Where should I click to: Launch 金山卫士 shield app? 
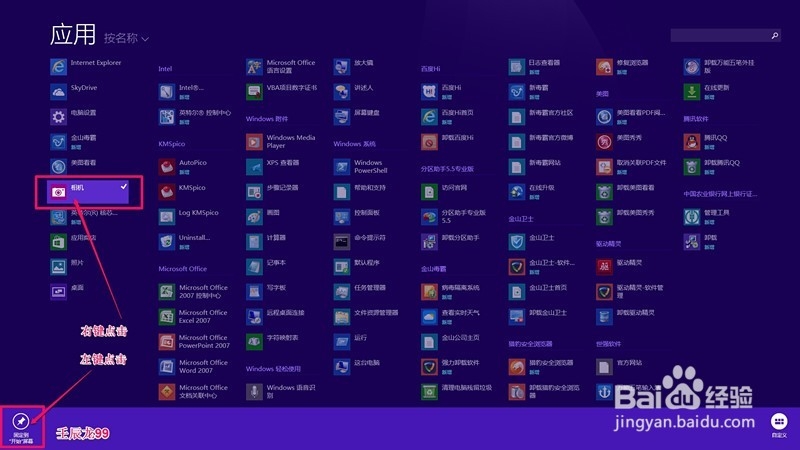click(532, 241)
